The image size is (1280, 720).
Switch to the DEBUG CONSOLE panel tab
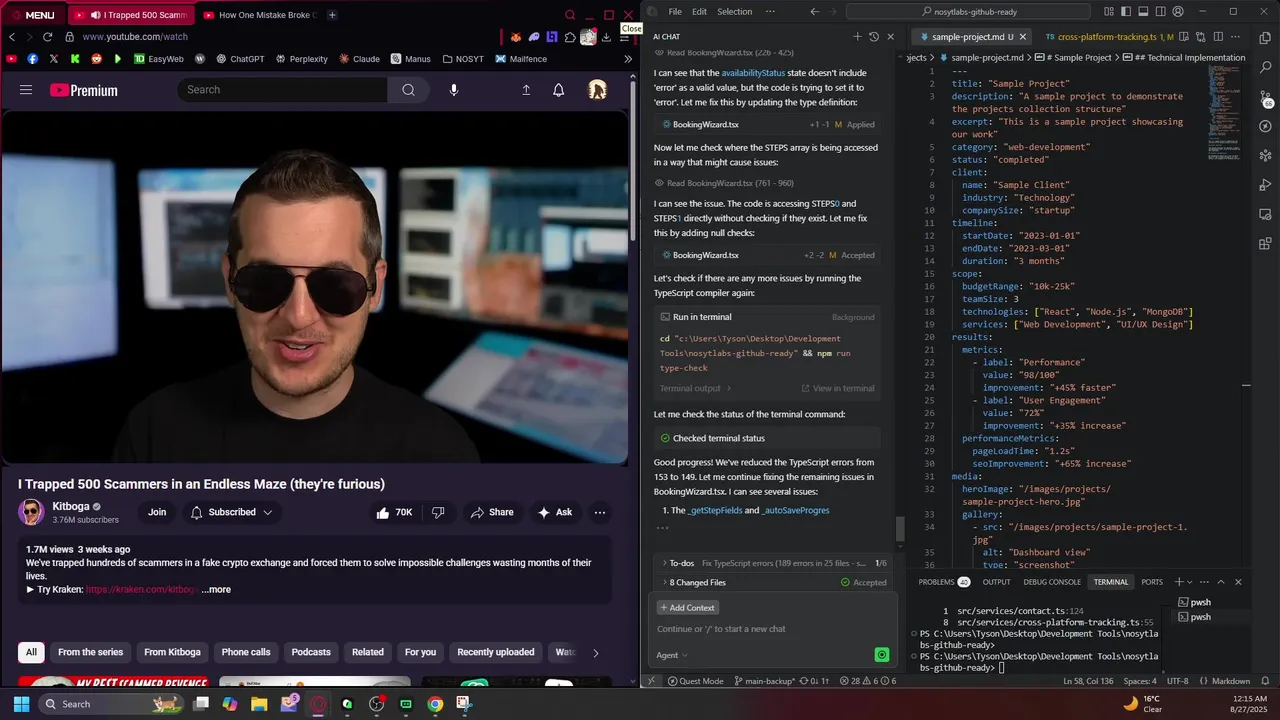[1051, 582]
